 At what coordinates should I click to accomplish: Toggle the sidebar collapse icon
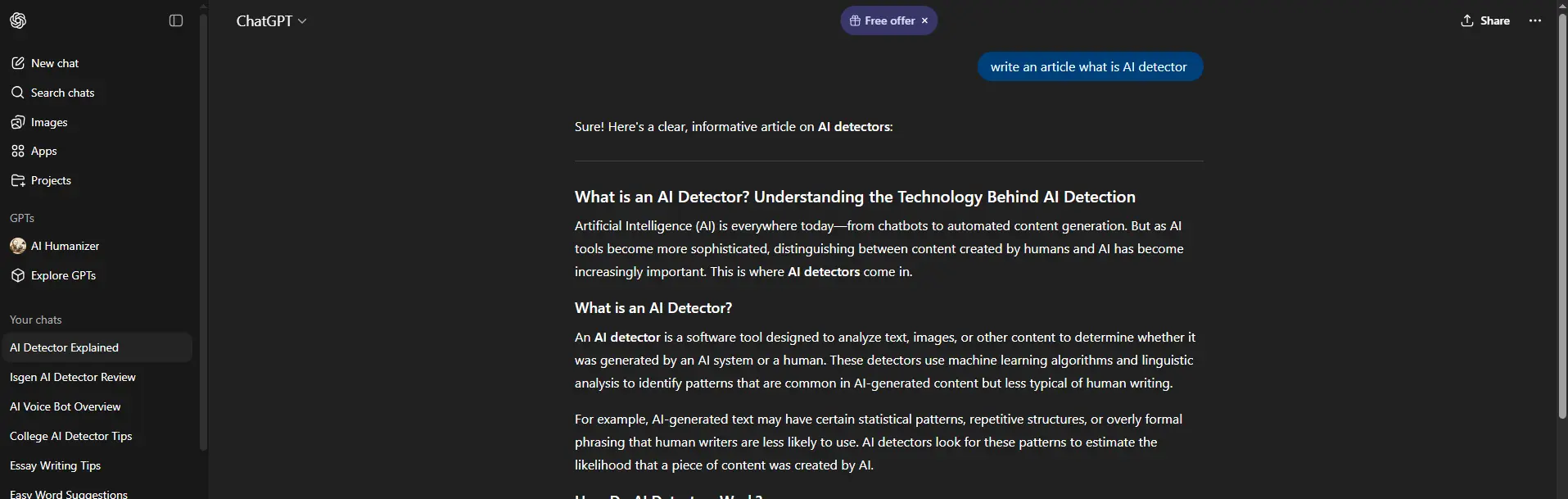176,20
